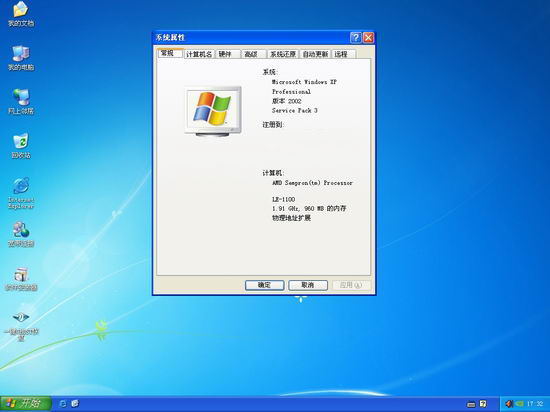Image resolution: width=550 pixels, height=412 pixels.
Task: Switch to the 计算机名 tab
Action: point(199,54)
